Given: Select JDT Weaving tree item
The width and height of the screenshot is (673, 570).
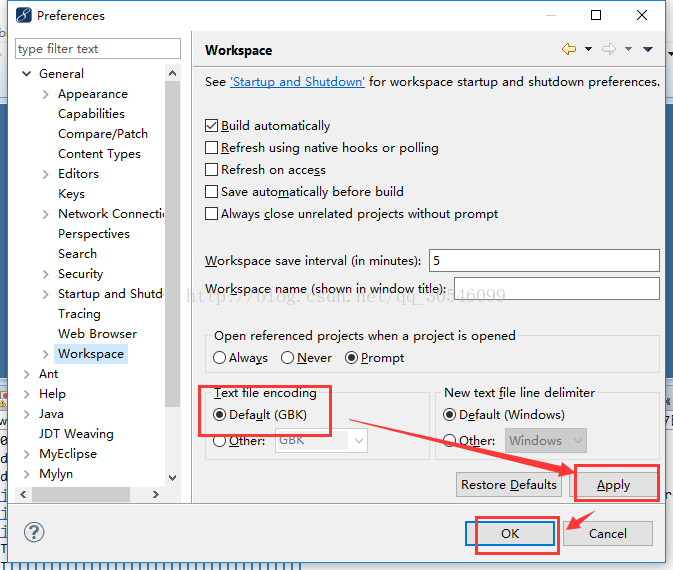Looking at the screenshot, I should tap(76, 434).
